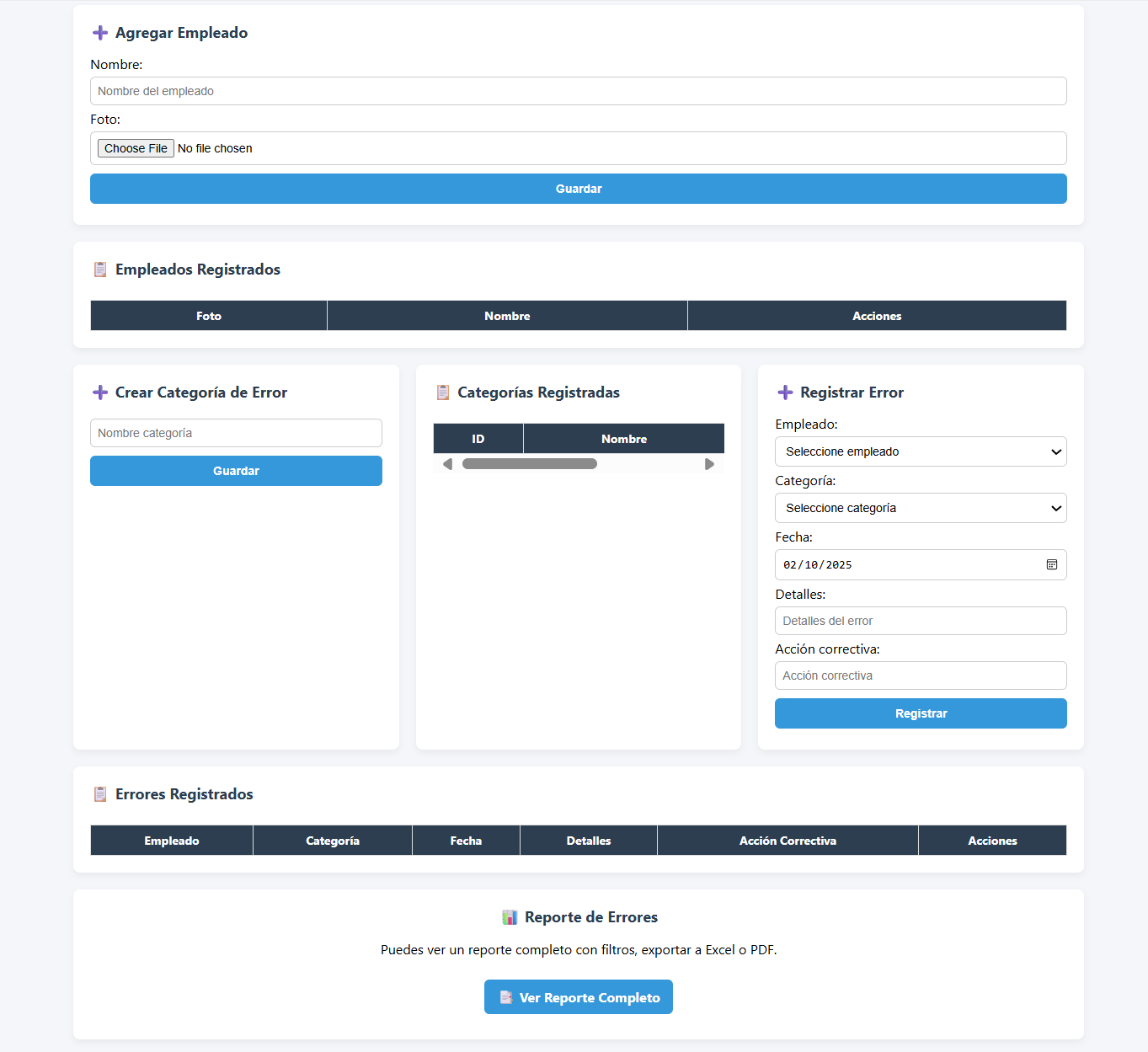Open the calendar icon in the Fecha field
The height and width of the screenshot is (1052, 1148).
click(1051, 564)
